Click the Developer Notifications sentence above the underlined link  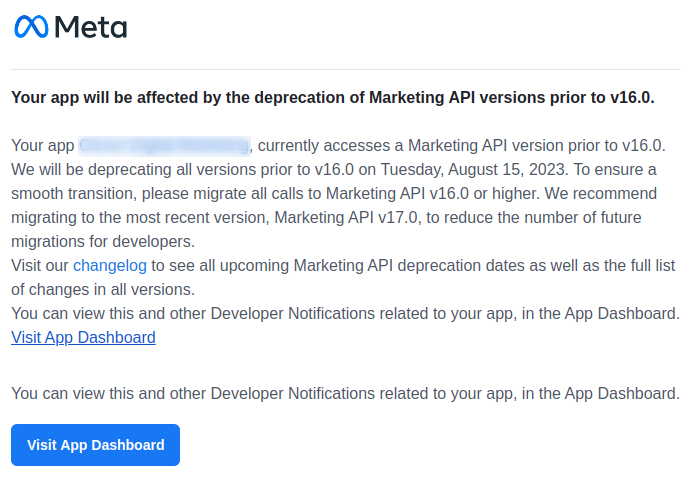coord(345,313)
